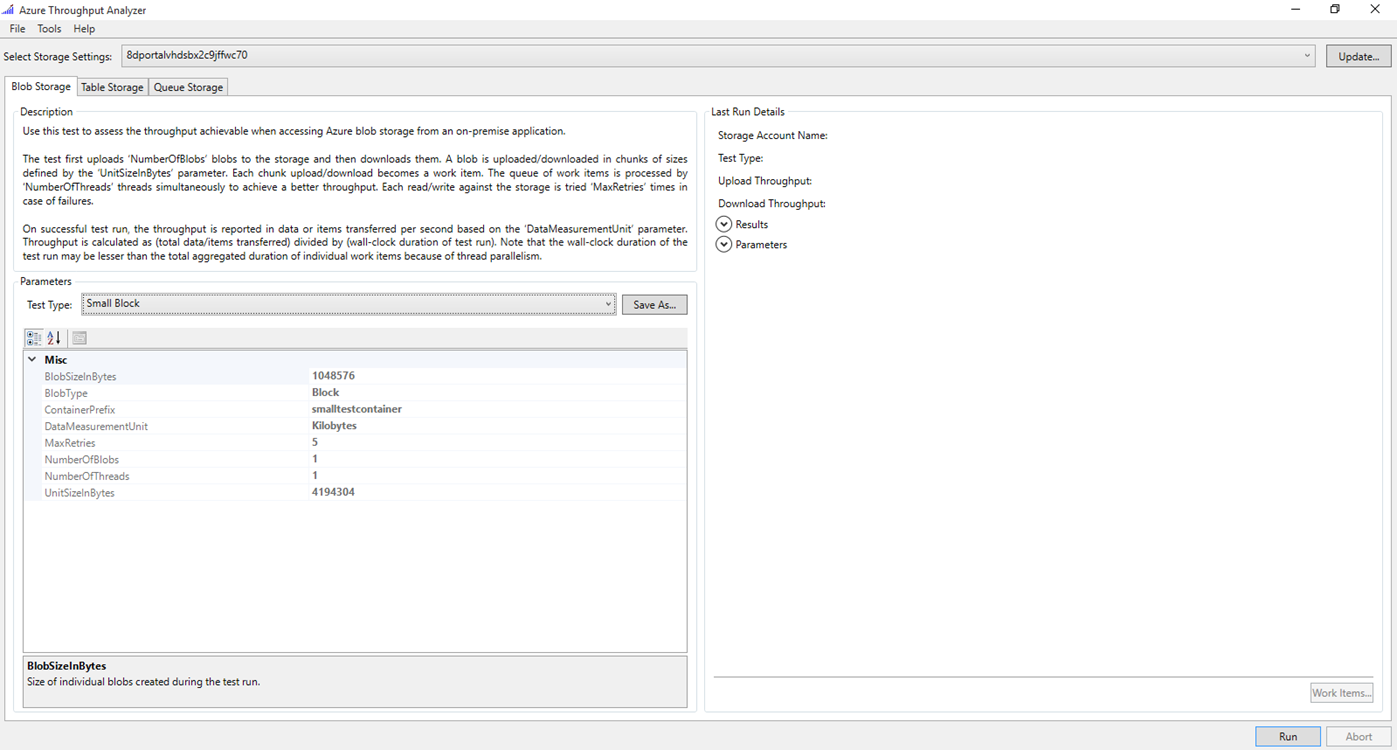Open the Test Type dropdown showing Small Block
The width and height of the screenshot is (1397, 750).
click(348, 304)
